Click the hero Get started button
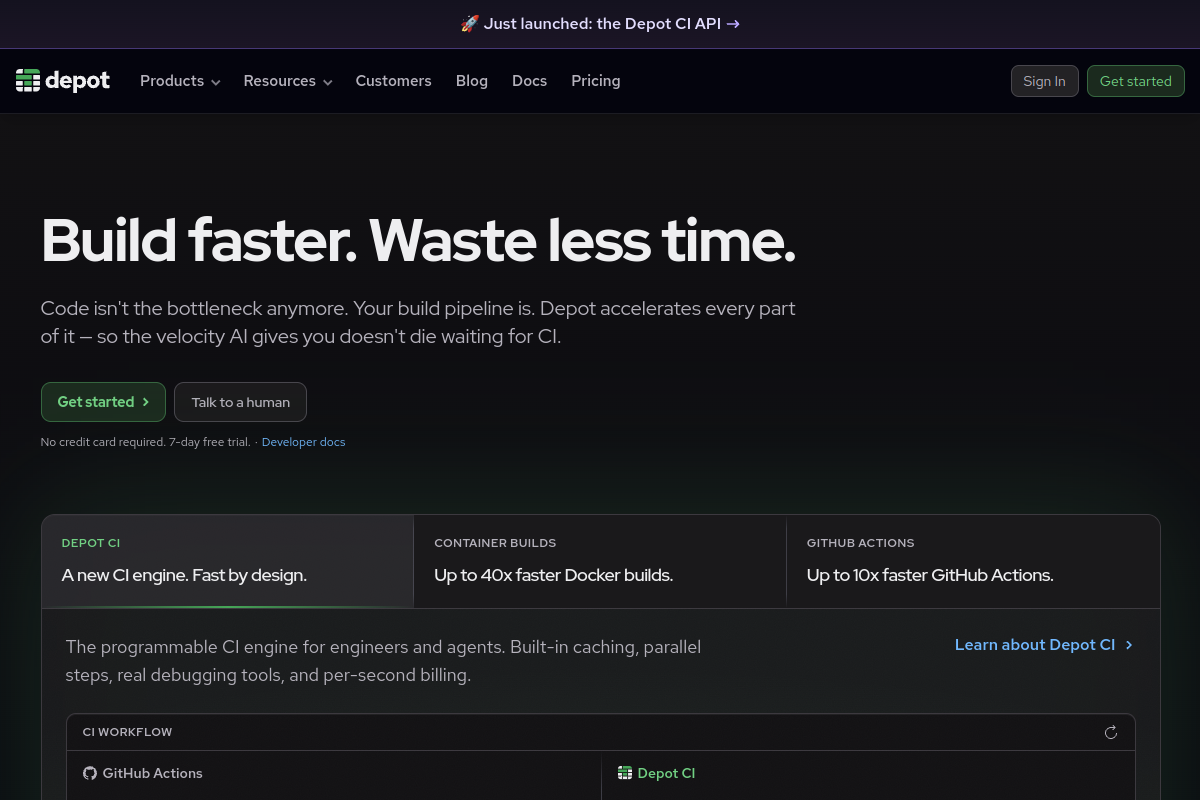Viewport: 1200px width, 800px height. pos(103,402)
